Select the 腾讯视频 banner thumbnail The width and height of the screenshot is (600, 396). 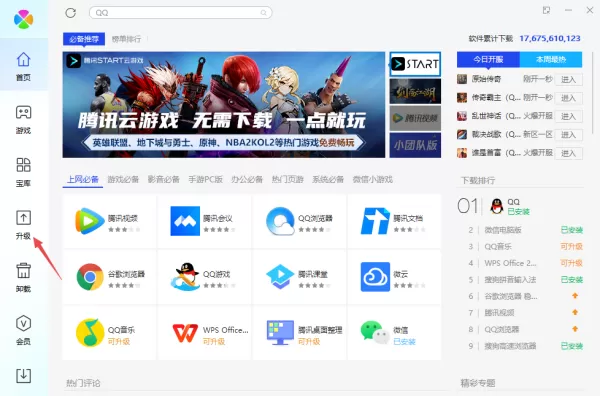coord(415,118)
